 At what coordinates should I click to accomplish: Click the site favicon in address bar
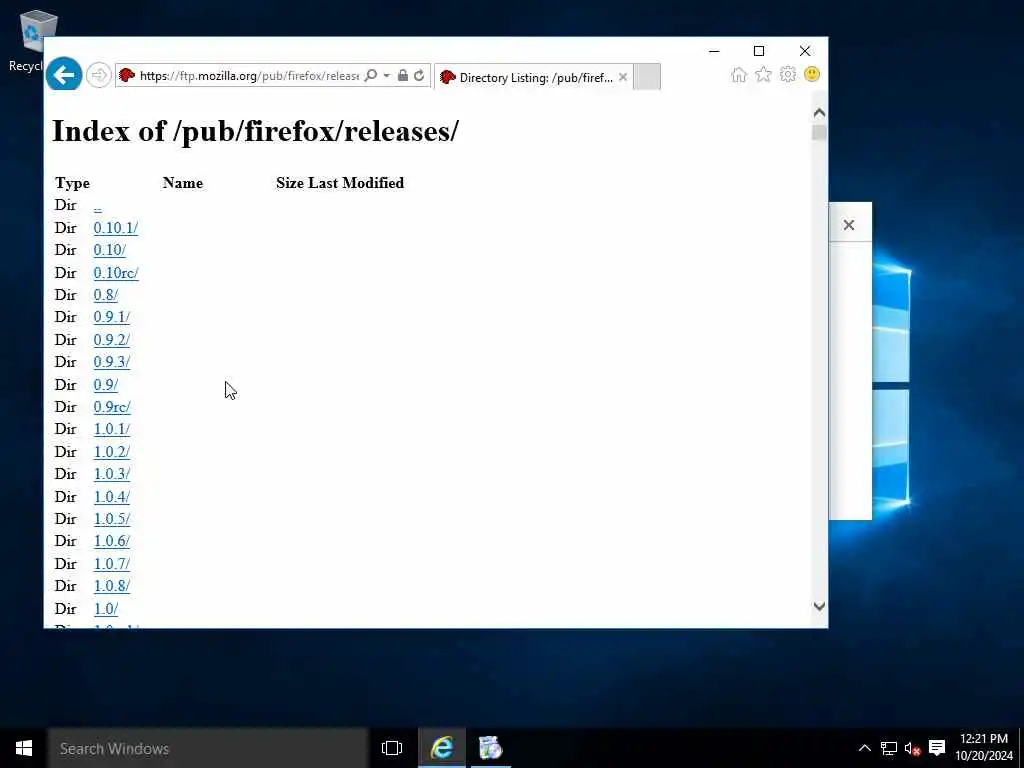coord(127,76)
